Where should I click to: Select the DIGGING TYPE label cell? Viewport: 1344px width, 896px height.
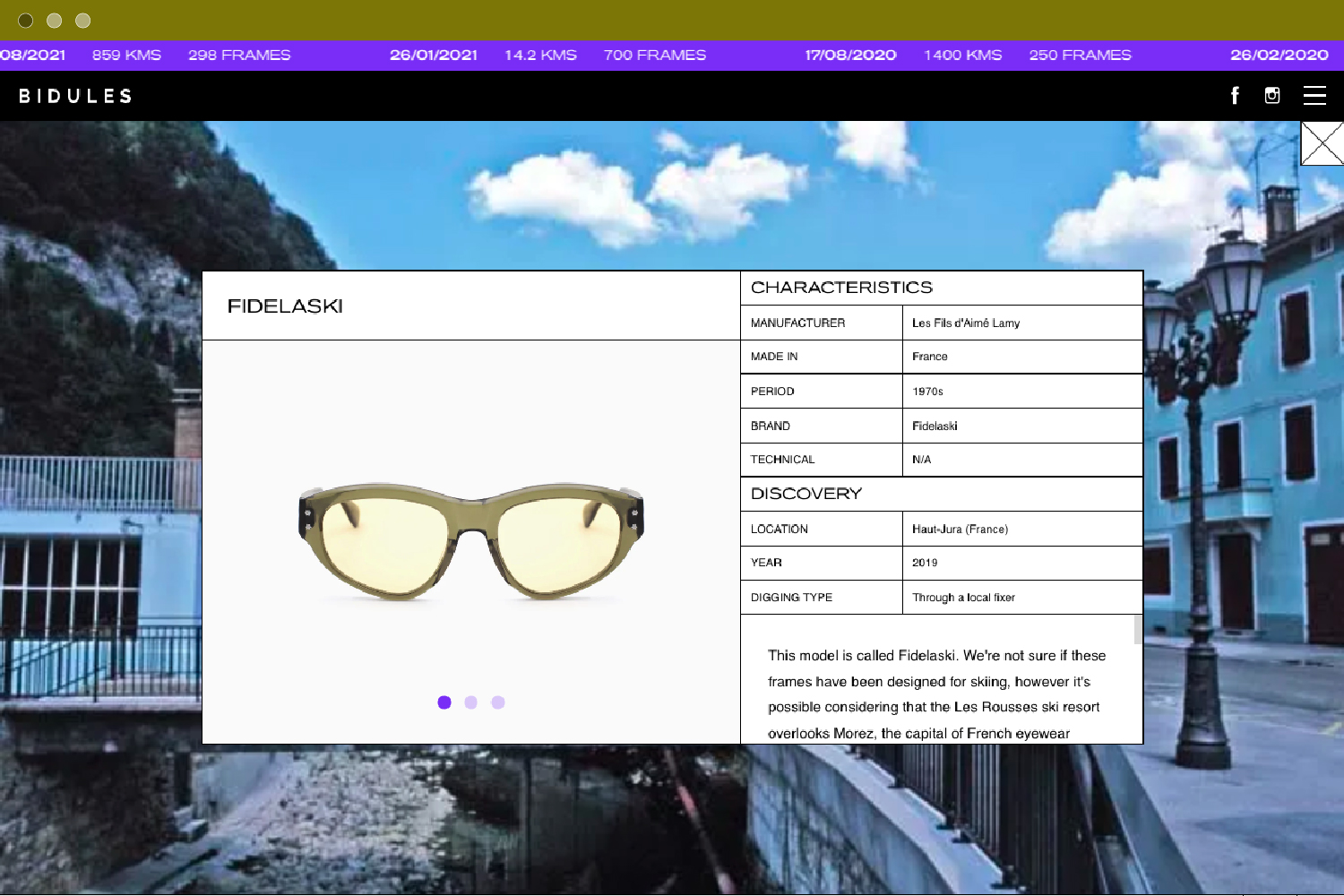[x=822, y=598]
